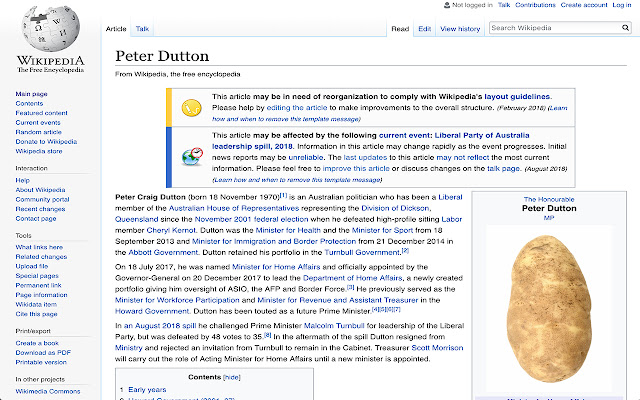This screenshot has height=400, width=640.
Task: Click Create a book
Action: tap(37, 343)
